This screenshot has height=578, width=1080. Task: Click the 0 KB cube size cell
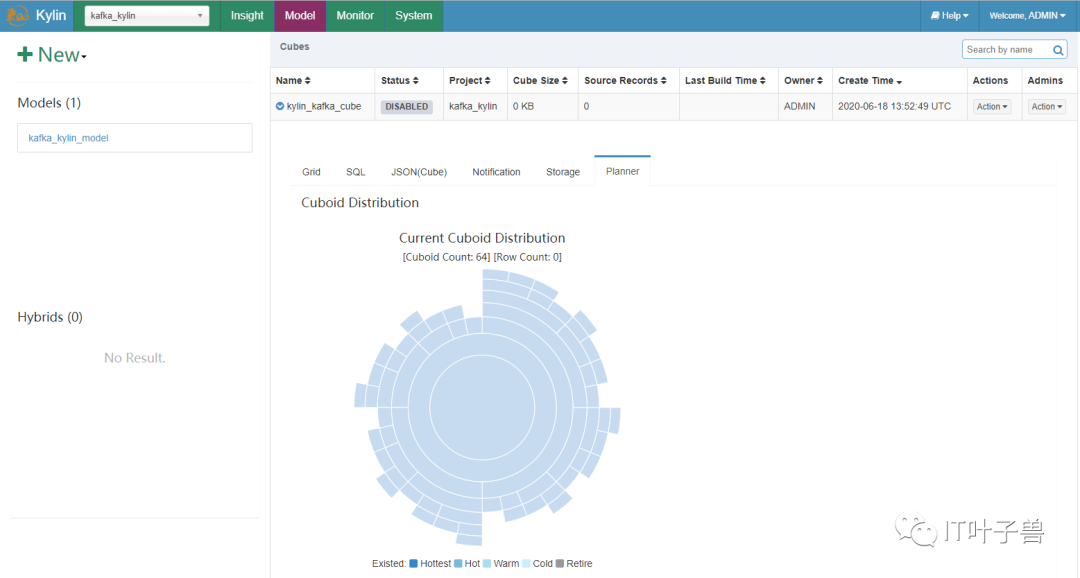click(523, 106)
